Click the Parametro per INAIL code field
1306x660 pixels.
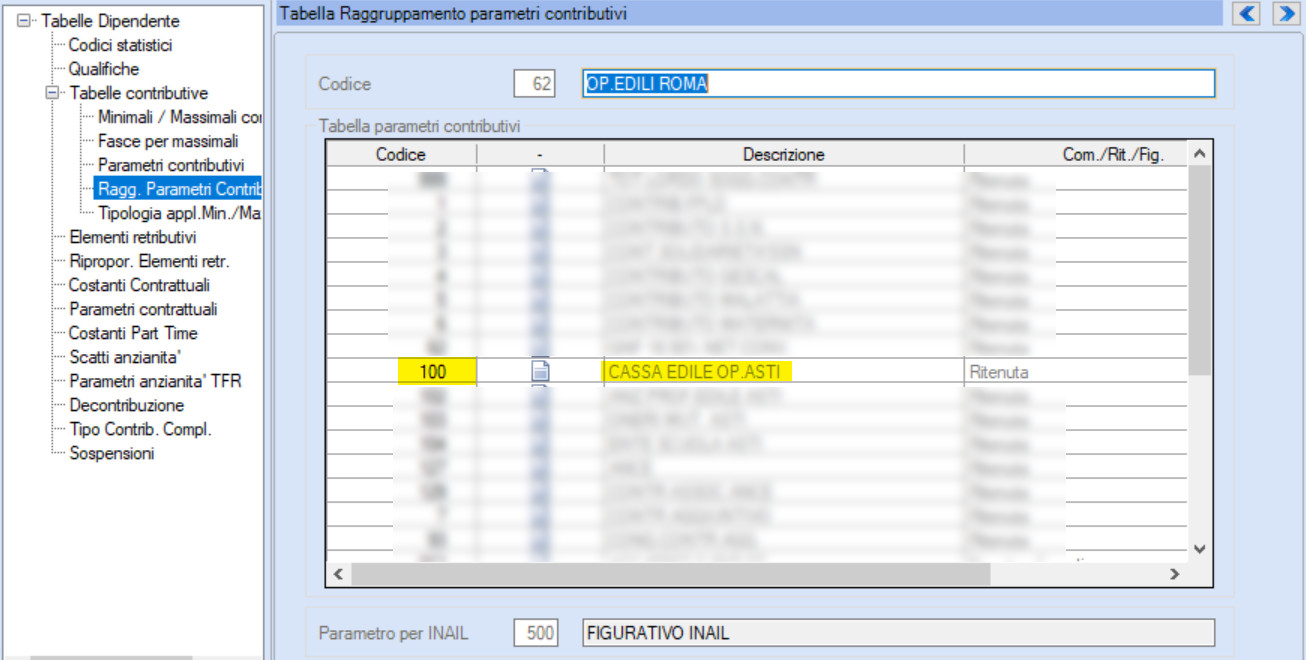[535, 633]
